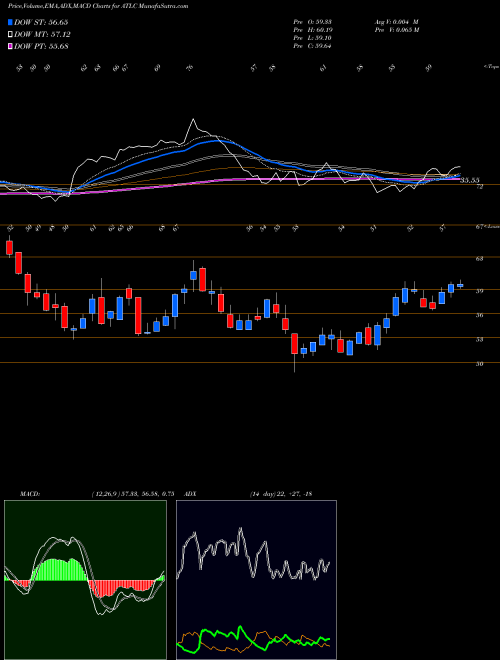Click the 'Pre C: 59.64' close value
This screenshot has height=660, width=500.
(x=312, y=46)
